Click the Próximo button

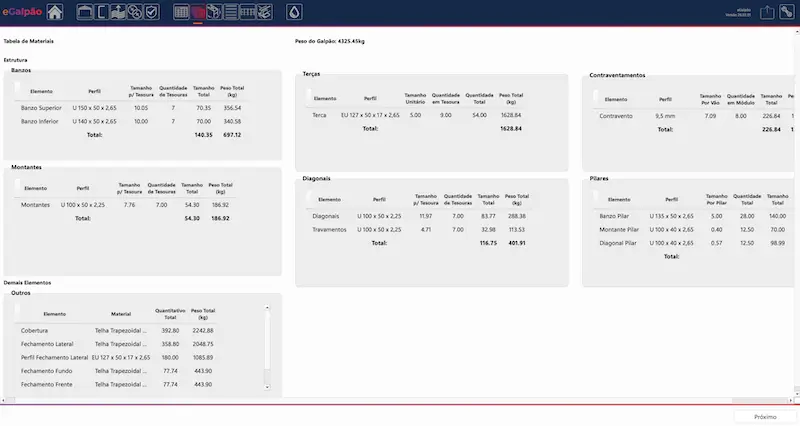765,417
